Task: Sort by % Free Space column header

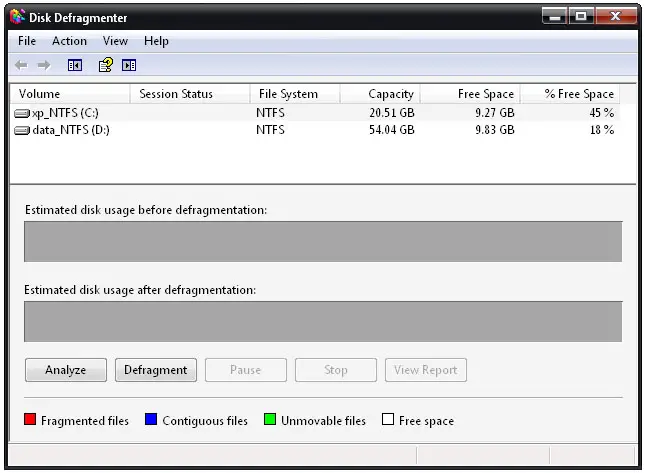Action: point(570,94)
